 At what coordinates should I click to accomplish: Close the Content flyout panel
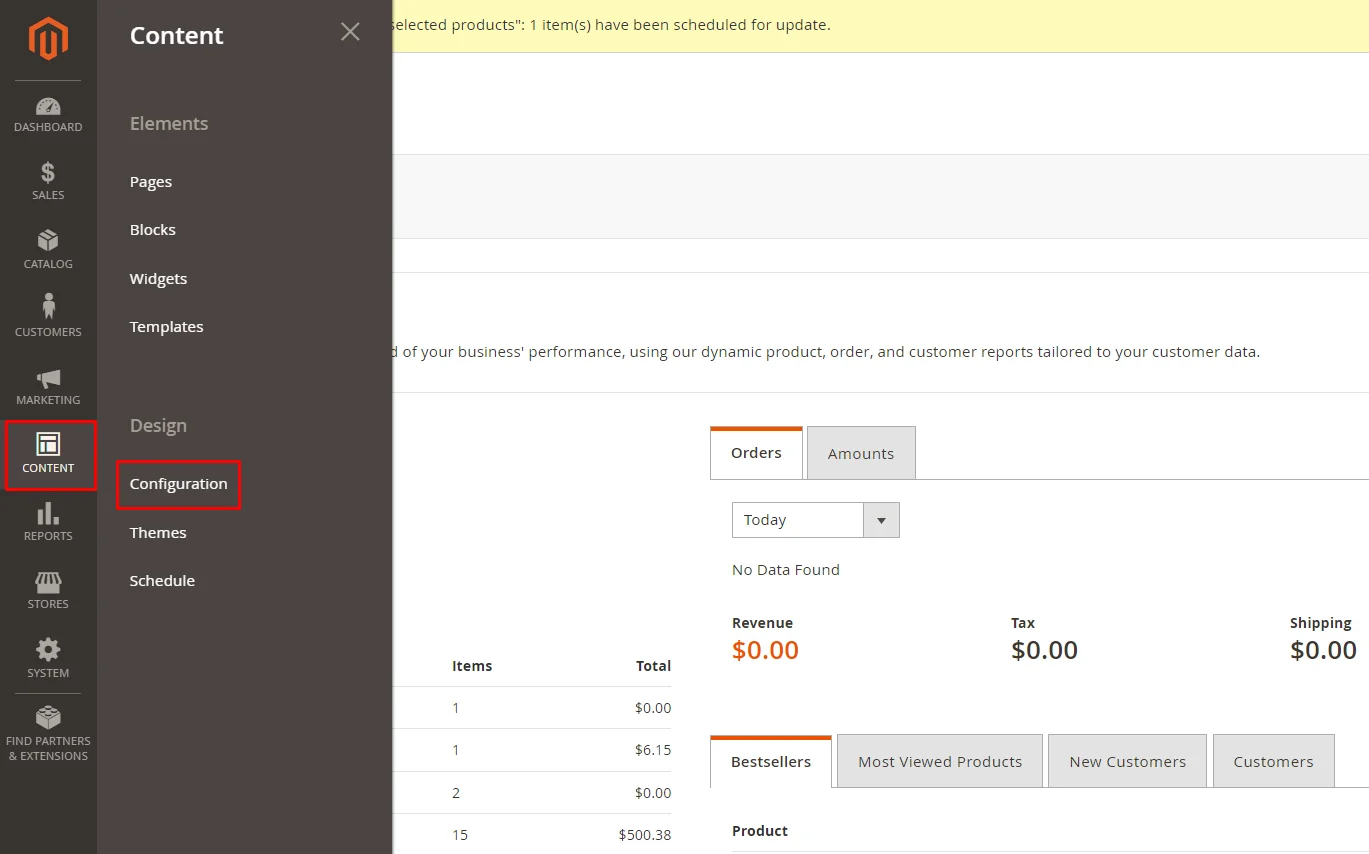350,32
